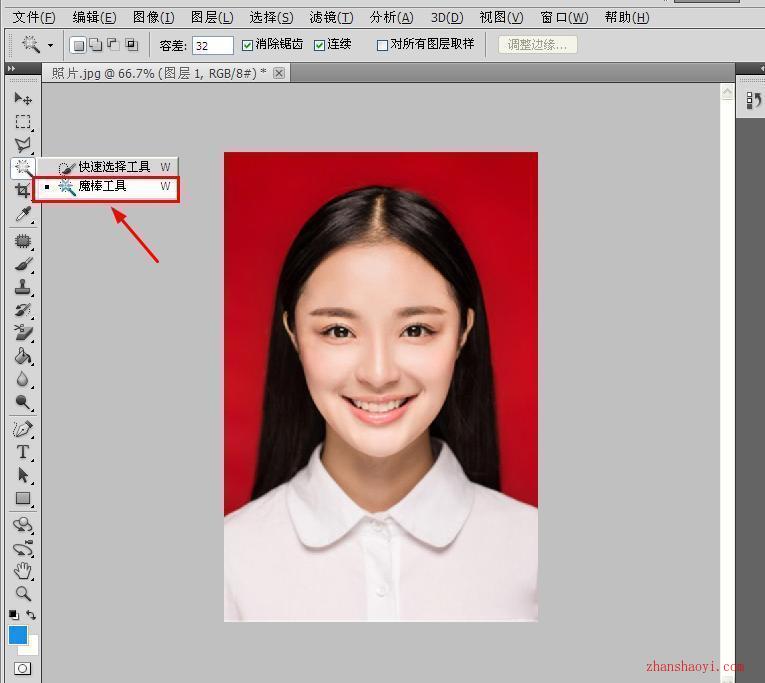This screenshot has height=683, width=765.
Task: Activate the 照片.jpg document tab
Action: [159, 73]
